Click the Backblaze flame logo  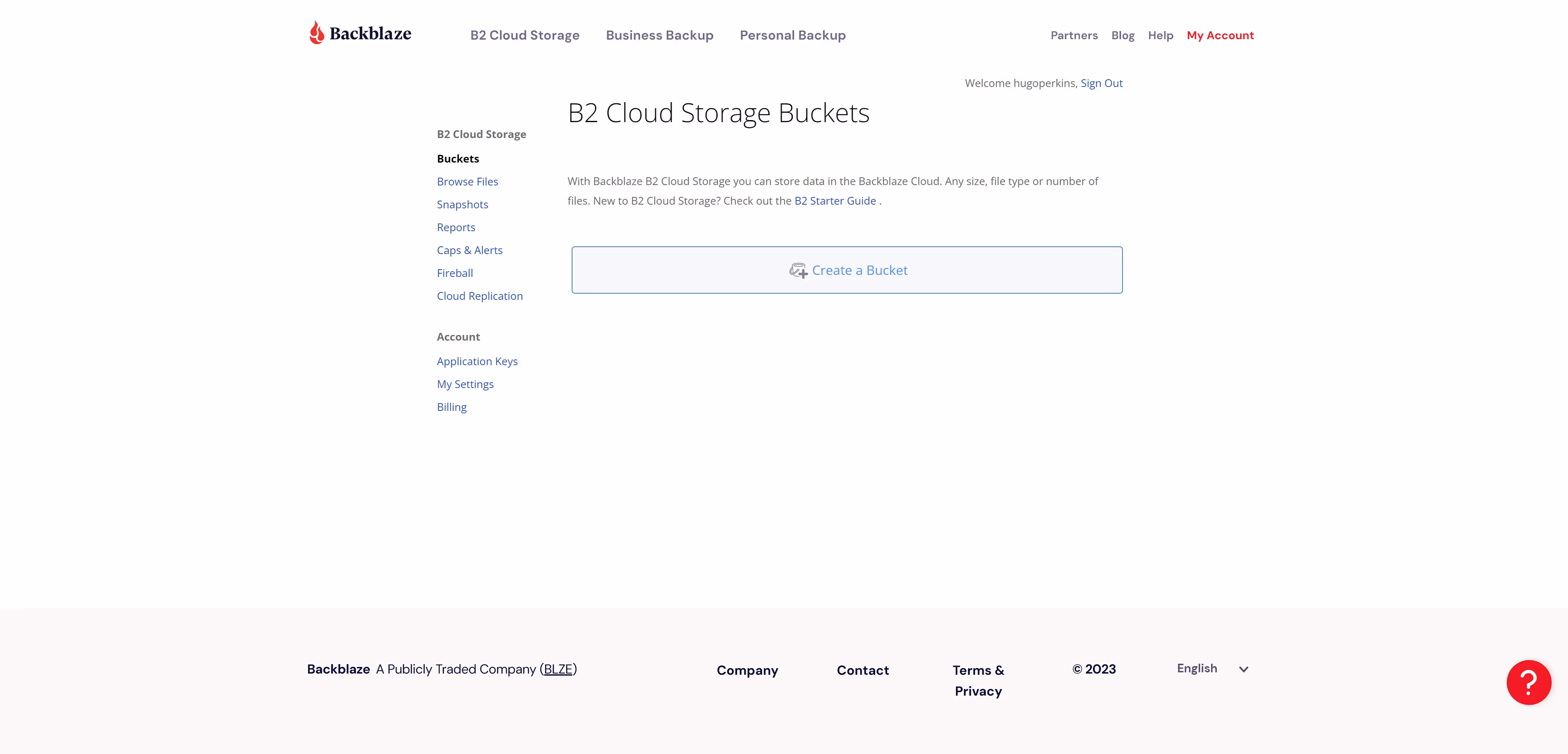316,33
